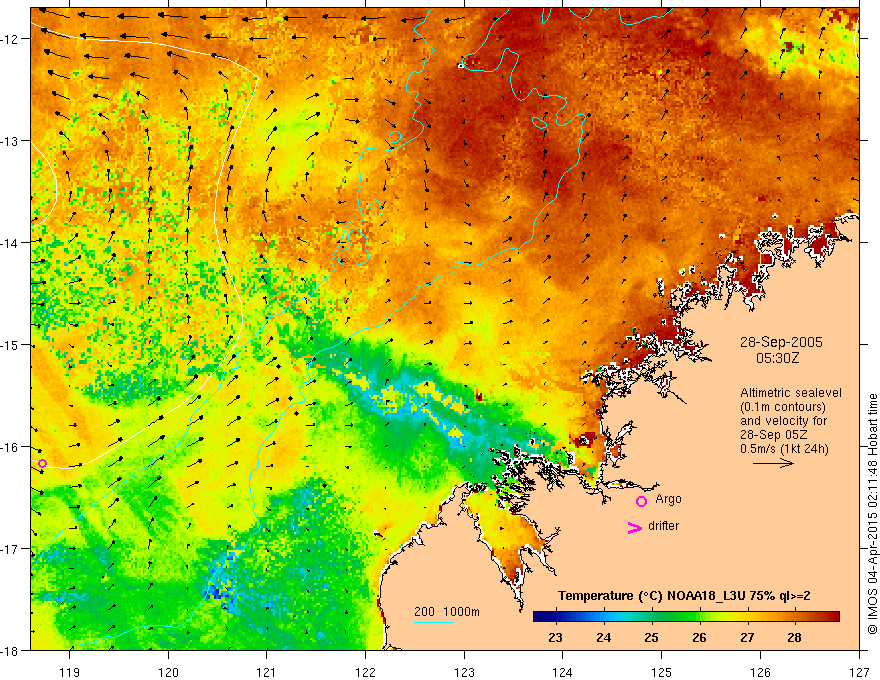Click latitude axis label -12
880x680 pixels.
coord(11,39)
